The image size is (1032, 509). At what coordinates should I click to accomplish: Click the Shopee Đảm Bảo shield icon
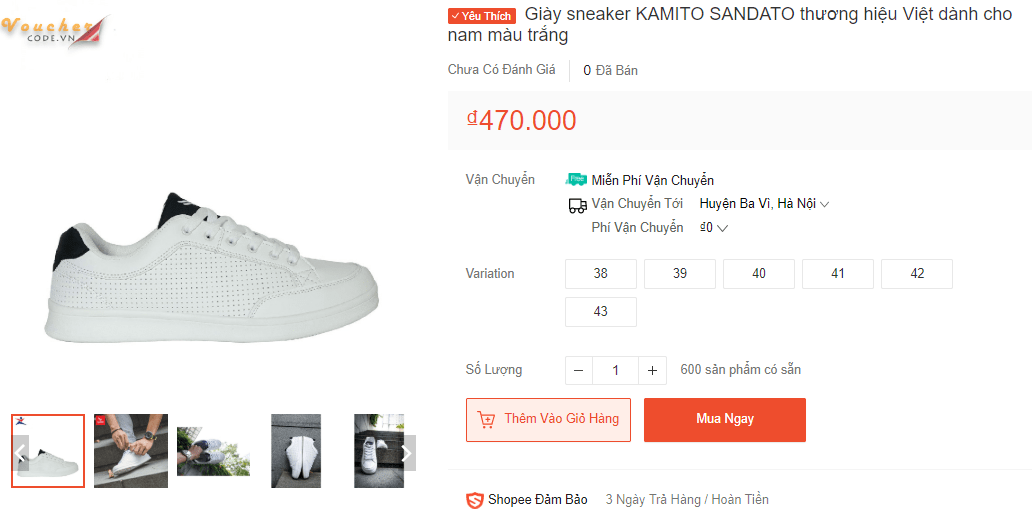coord(475,500)
